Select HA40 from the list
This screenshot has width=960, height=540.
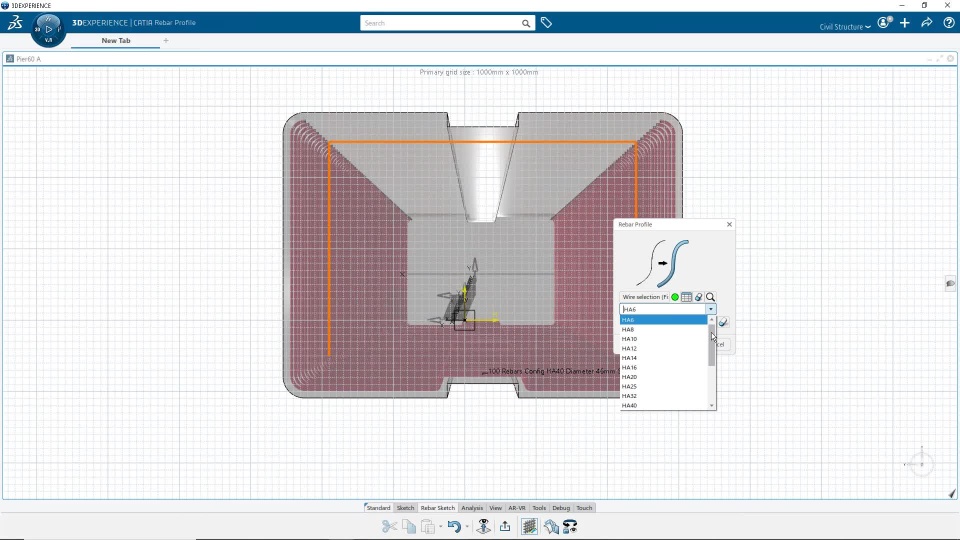coord(664,405)
